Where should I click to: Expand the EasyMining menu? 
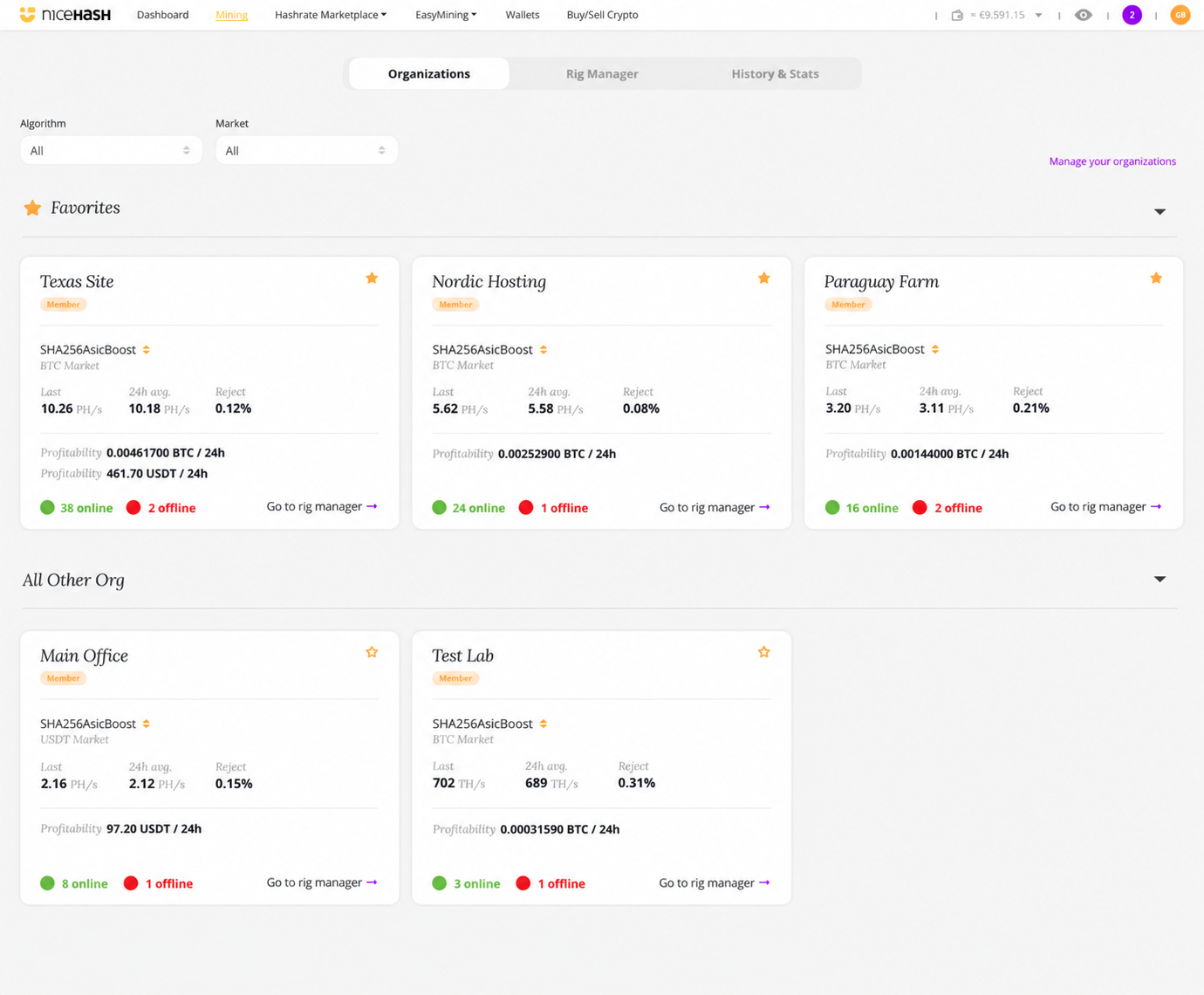point(446,15)
